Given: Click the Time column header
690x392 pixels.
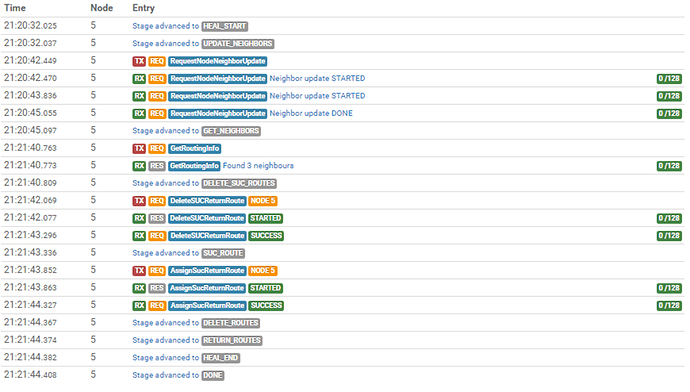Looking at the screenshot, I should [15, 8].
